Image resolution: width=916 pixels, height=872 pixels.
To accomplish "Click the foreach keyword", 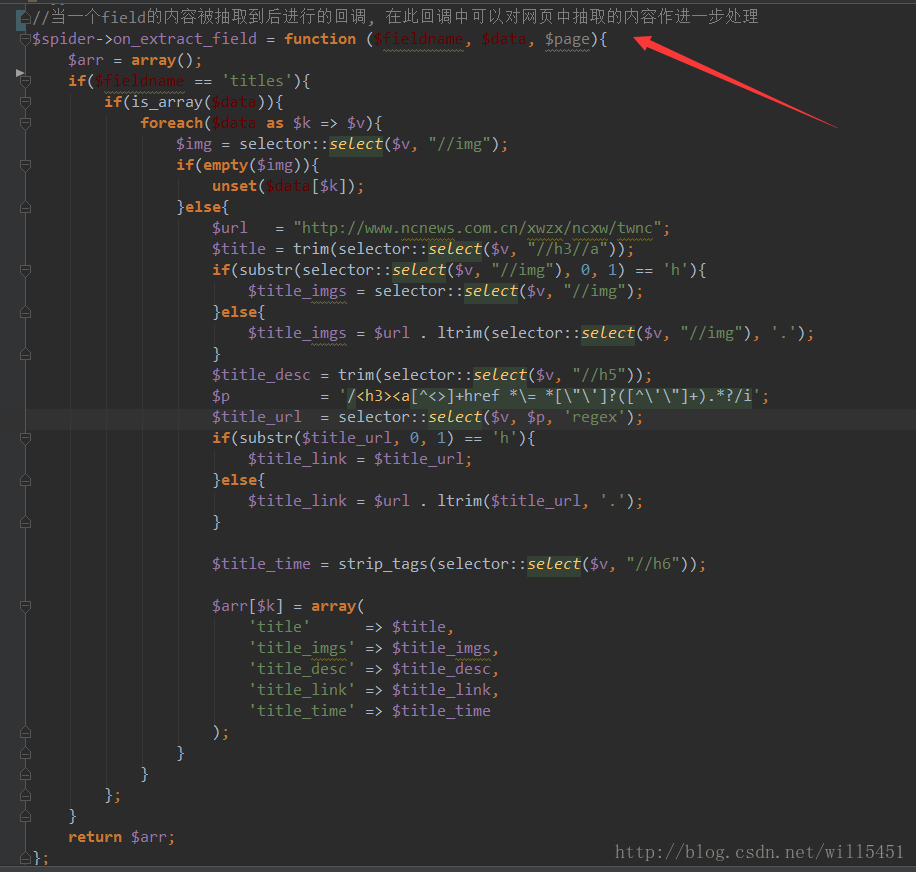I will click(171, 123).
